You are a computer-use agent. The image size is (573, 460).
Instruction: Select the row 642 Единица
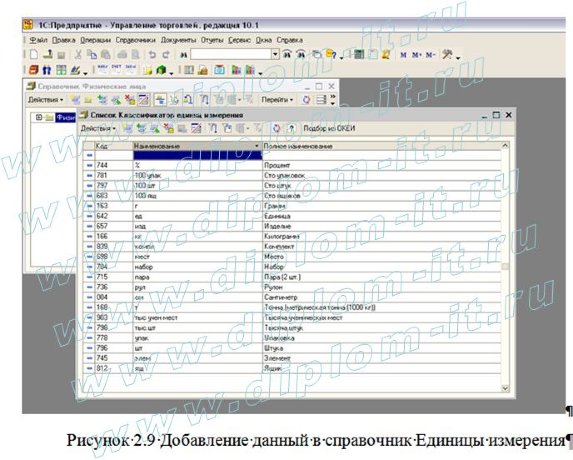click(292, 216)
